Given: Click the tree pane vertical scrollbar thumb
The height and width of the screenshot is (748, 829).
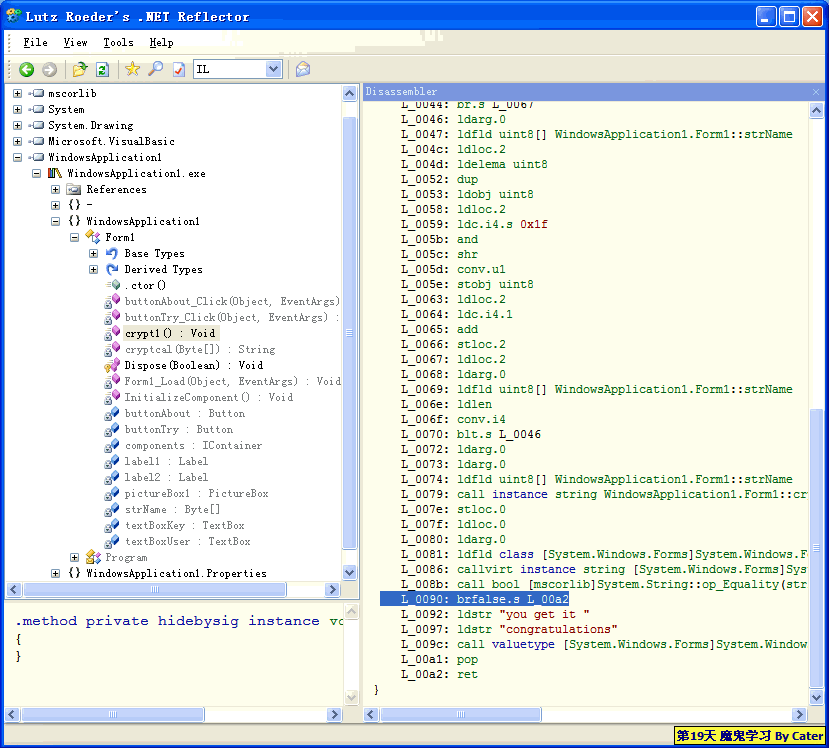Looking at the screenshot, I should [x=349, y=333].
